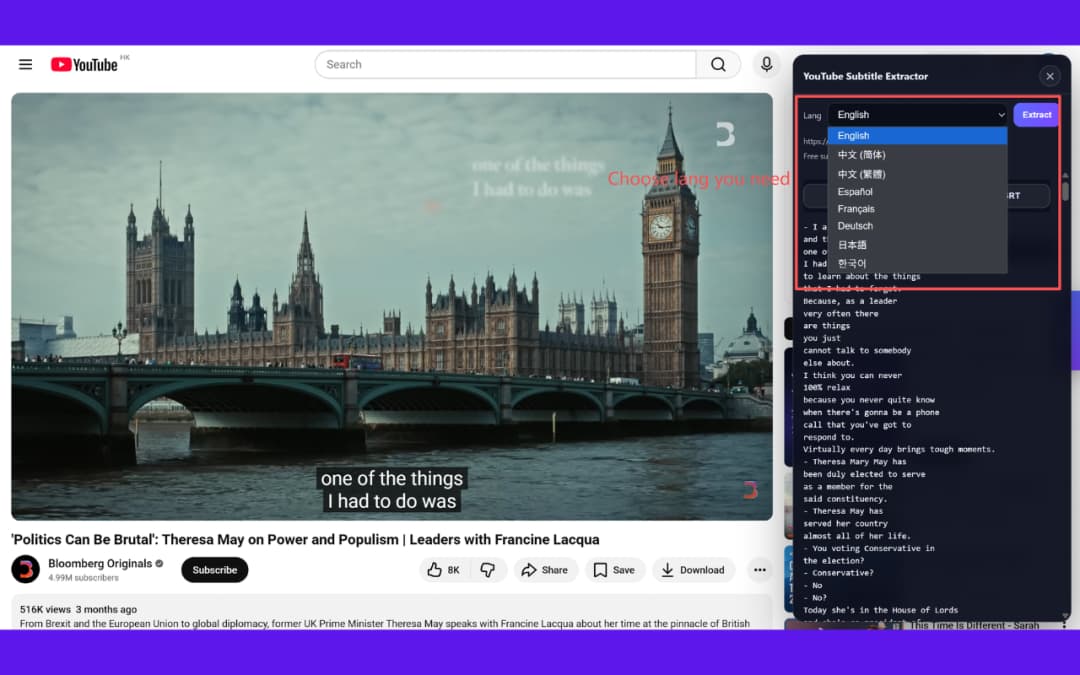The height and width of the screenshot is (675, 1080).
Task: Open more actions with the ellipsis icon
Action: [x=760, y=570]
